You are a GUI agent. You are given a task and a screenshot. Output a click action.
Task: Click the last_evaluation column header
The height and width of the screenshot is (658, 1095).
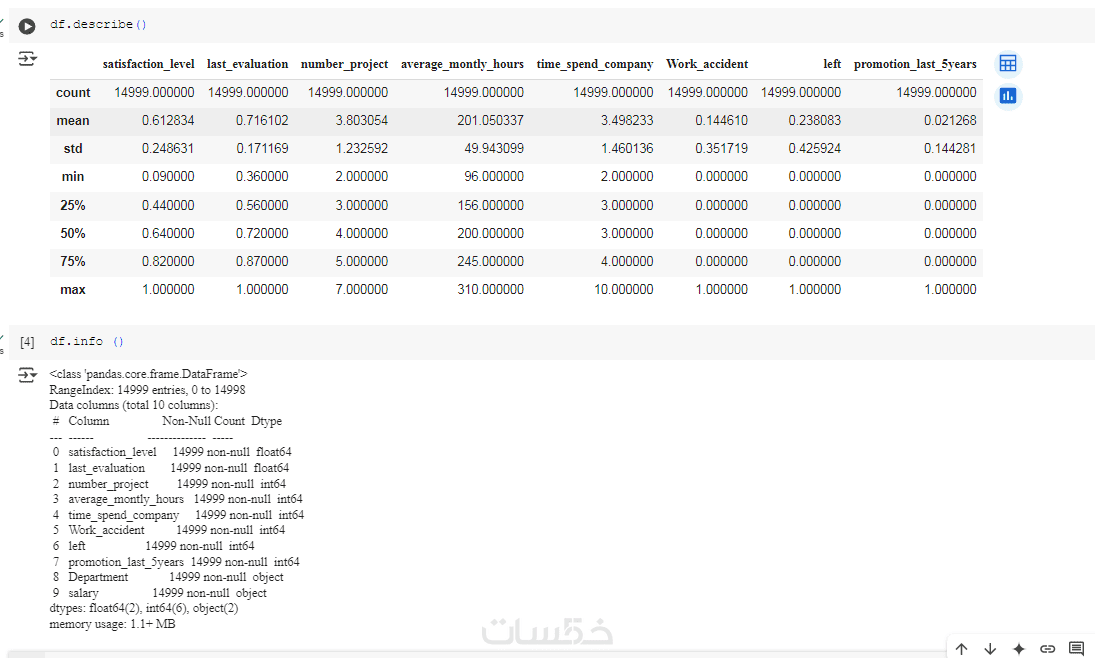pos(247,64)
